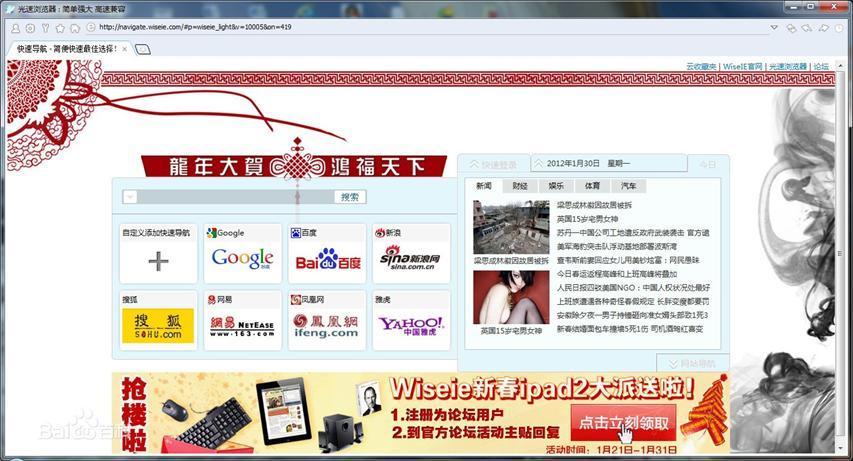Click the 今日 tab
Image resolution: width=853 pixels, height=461 pixels.
[707, 164]
